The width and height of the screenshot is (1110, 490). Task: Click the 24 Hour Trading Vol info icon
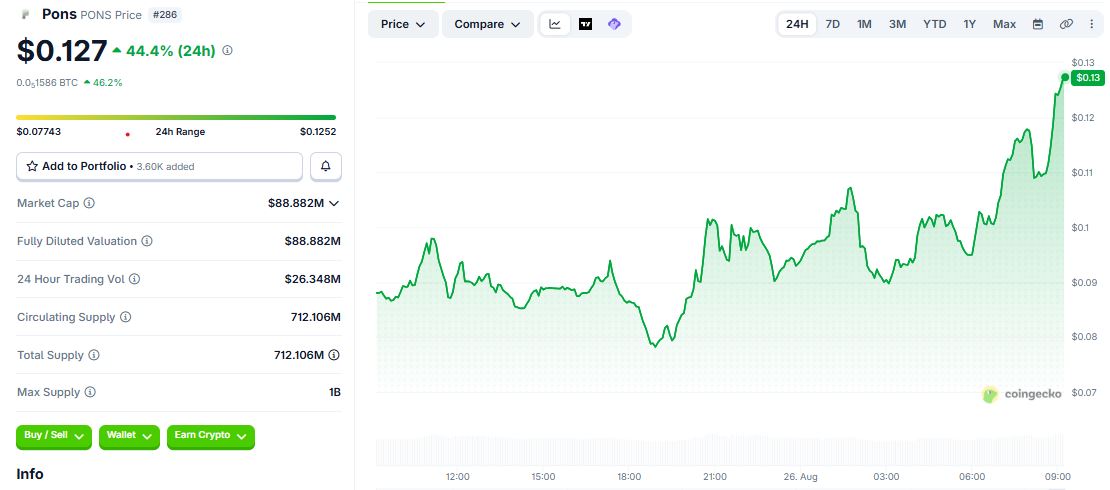tap(135, 279)
